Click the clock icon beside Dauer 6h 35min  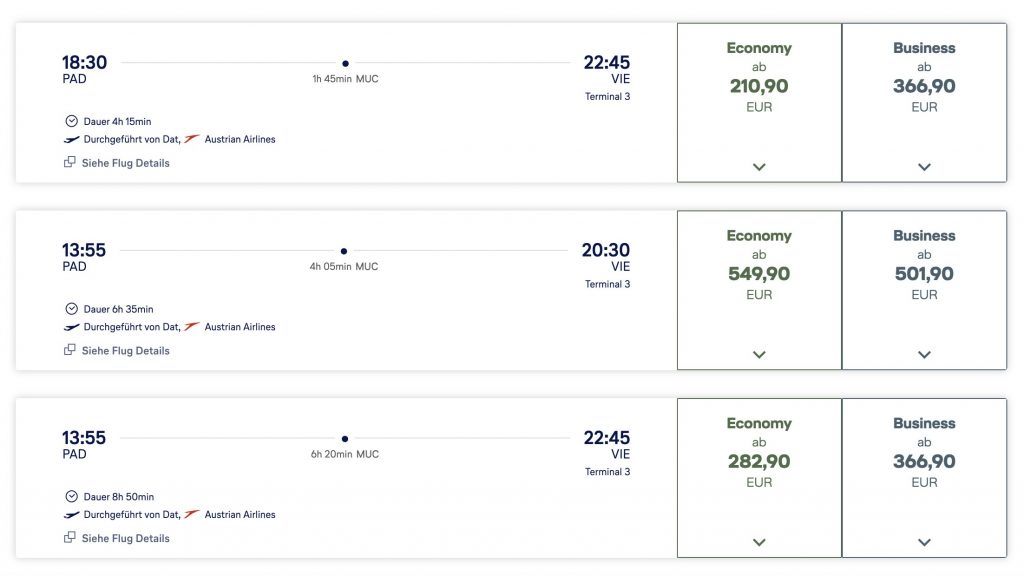(x=71, y=309)
